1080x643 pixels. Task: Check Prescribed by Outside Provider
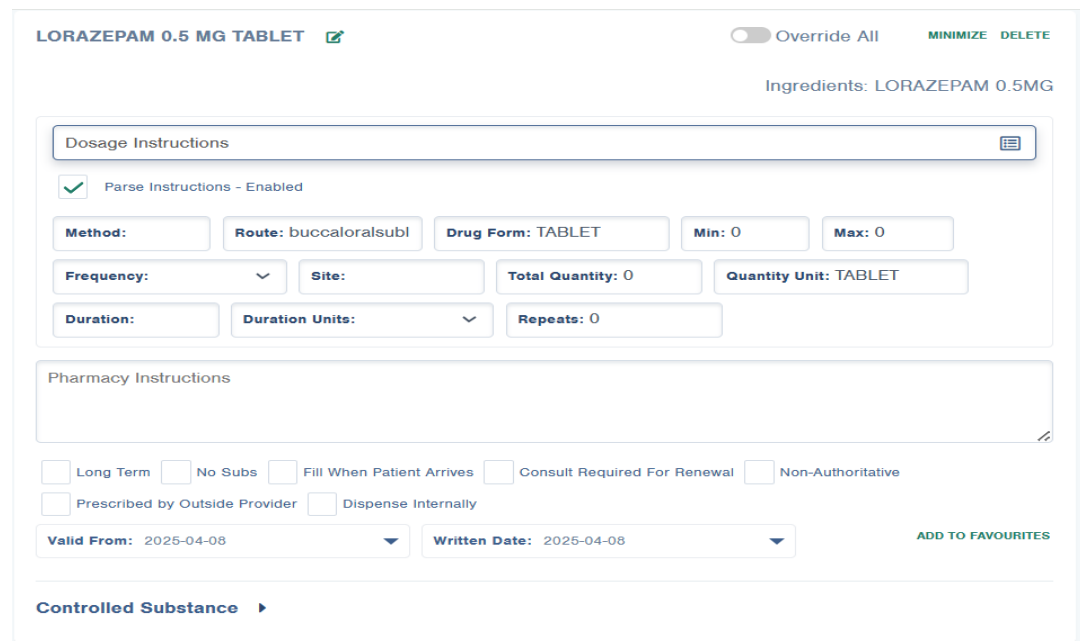point(56,504)
